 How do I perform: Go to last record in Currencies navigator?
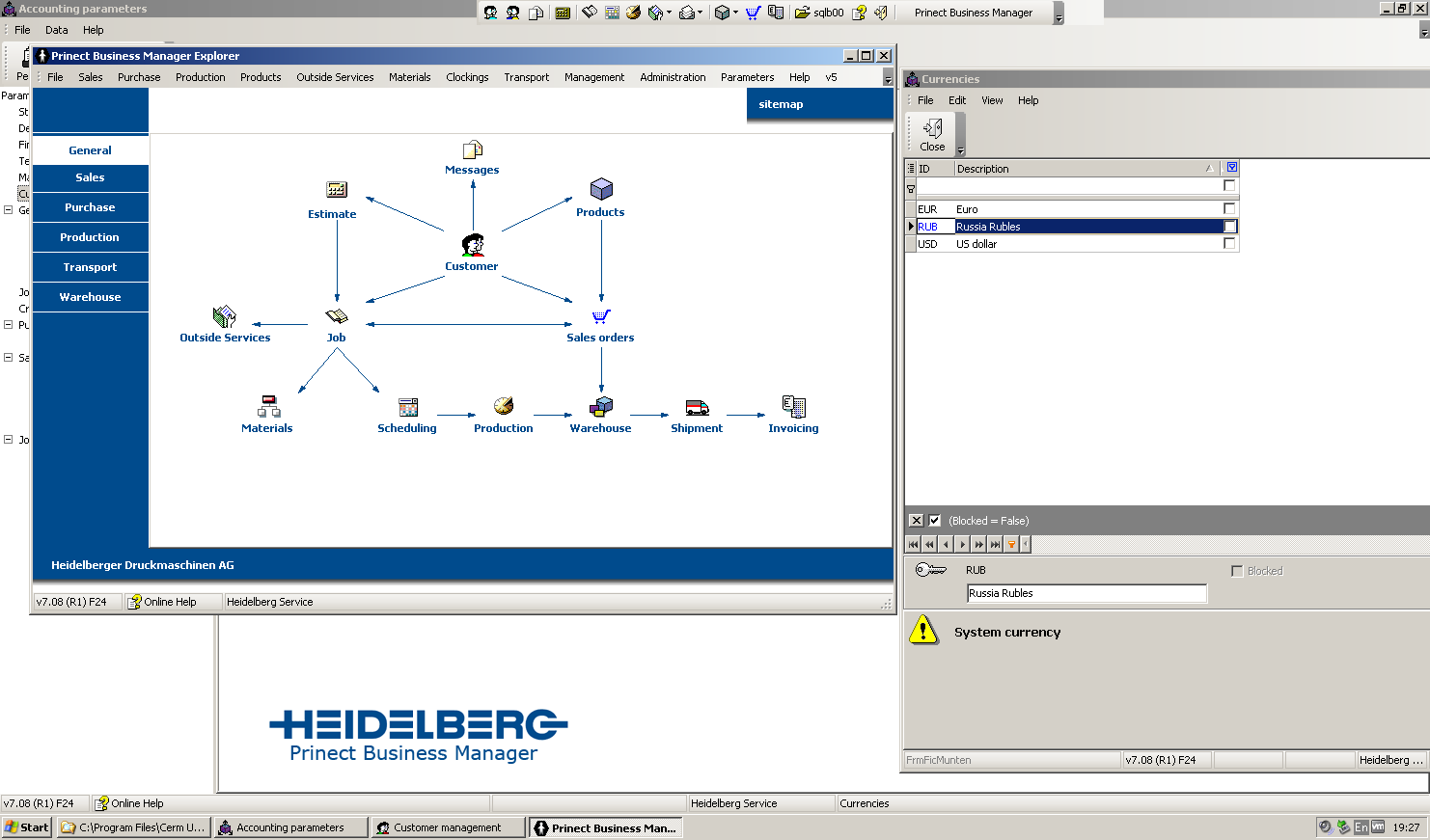(995, 545)
